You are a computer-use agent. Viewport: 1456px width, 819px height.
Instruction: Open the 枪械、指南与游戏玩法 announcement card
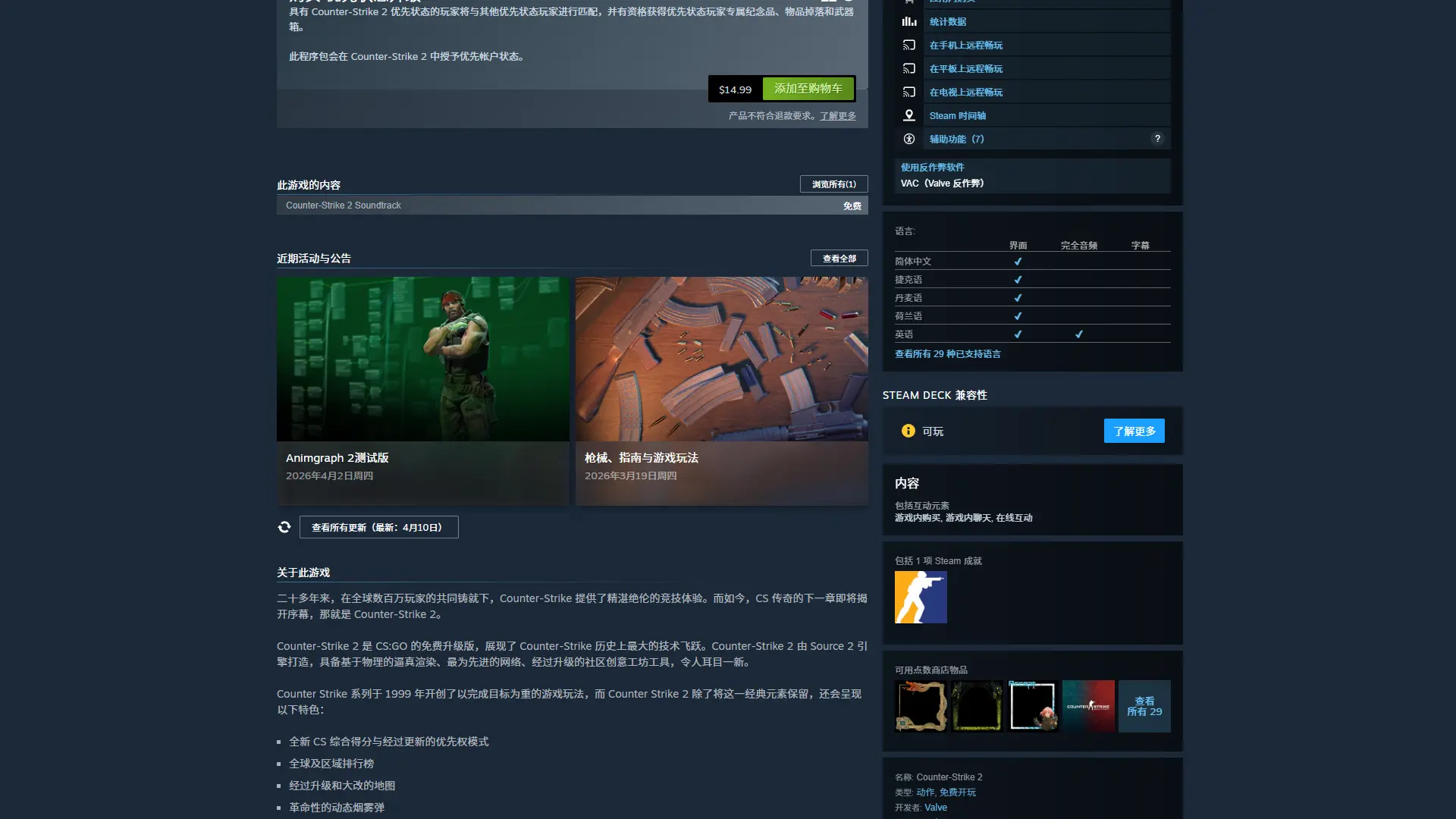point(721,391)
